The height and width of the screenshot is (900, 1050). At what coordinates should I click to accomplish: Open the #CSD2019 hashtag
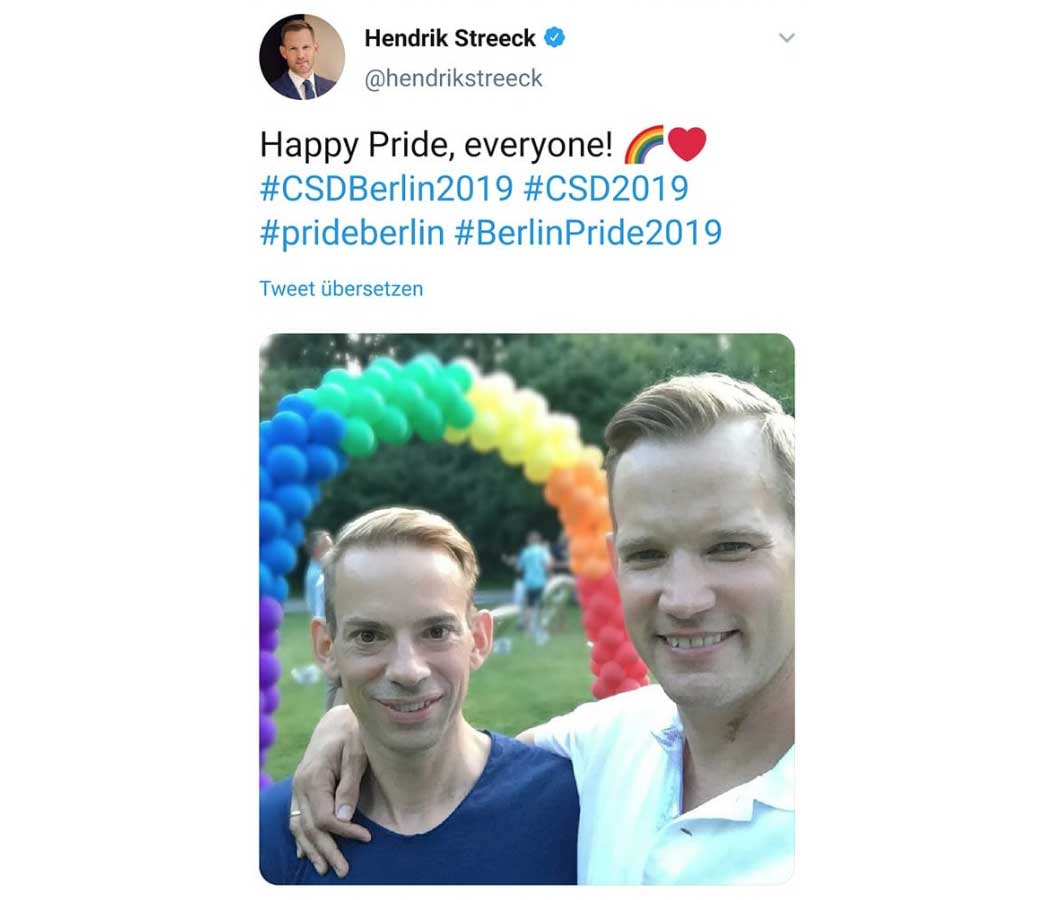point(606,188)
